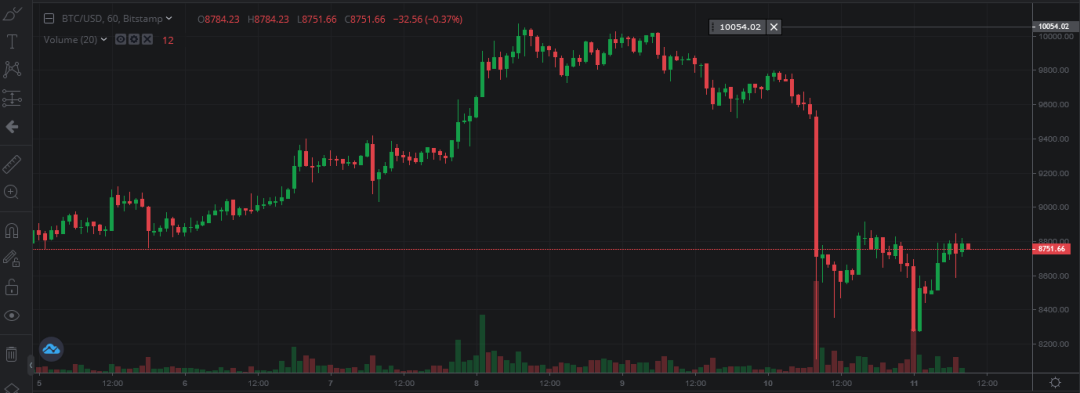Remove the Volume indicator with X

[146, 40]
